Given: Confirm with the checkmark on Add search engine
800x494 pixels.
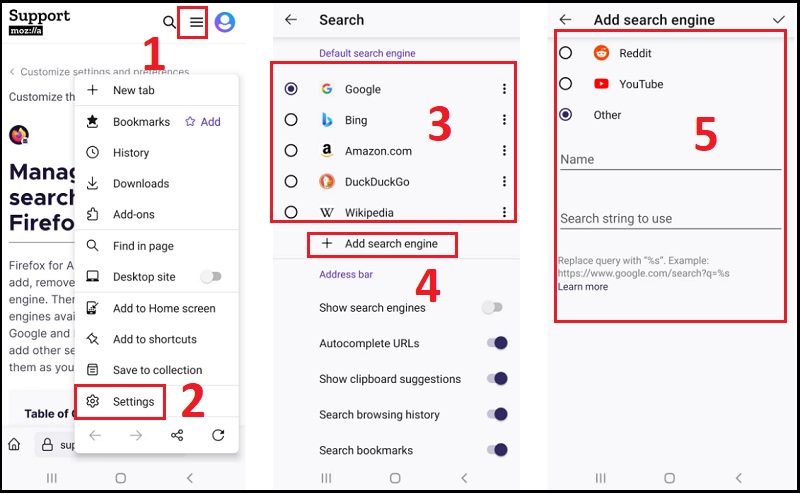Looking at the screenshot, I should pos(779,19).
